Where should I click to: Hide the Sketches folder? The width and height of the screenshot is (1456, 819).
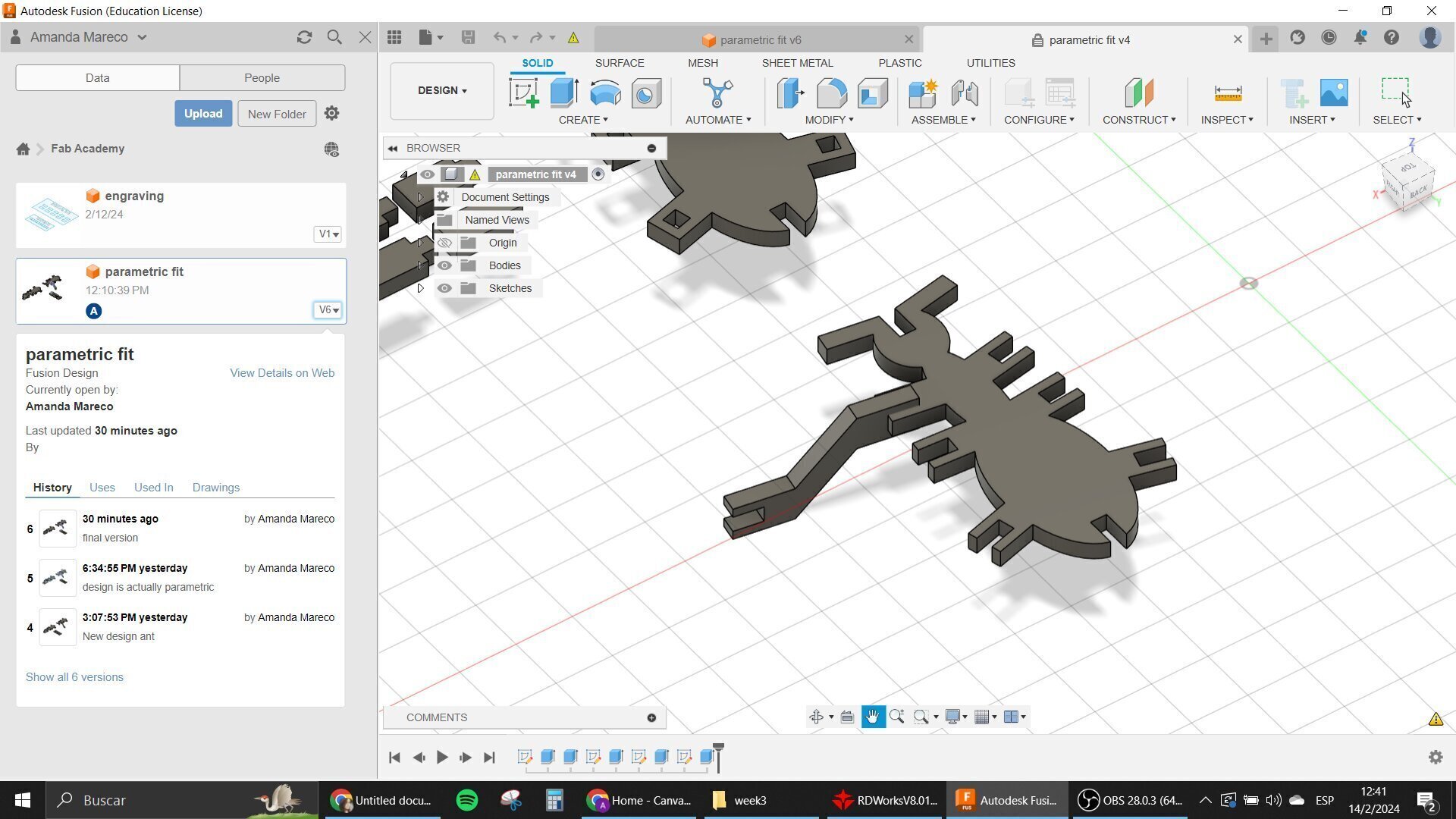[444, 288]
